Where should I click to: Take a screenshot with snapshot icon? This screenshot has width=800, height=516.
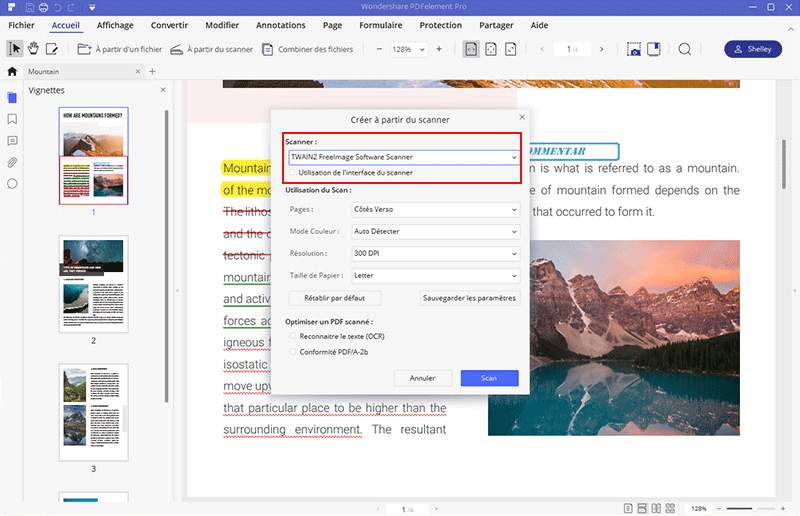pos(634,49)
